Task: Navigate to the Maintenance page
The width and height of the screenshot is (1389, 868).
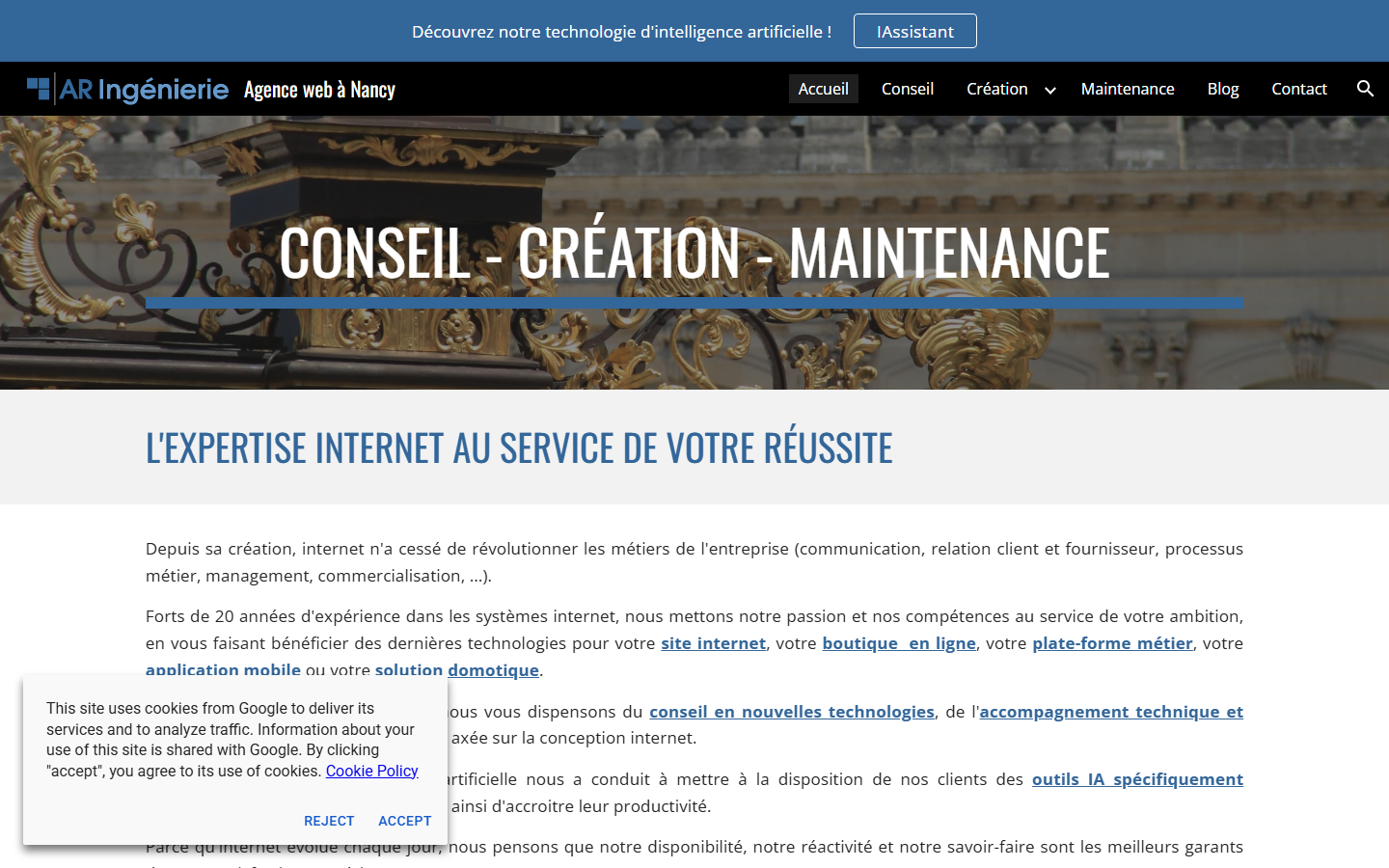Action: click(x=1128, y=89)
